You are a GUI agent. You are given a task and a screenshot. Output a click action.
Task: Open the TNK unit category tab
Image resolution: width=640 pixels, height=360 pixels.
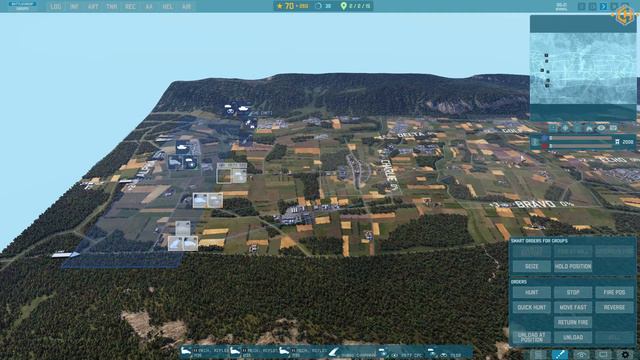(x=111, y=7)
